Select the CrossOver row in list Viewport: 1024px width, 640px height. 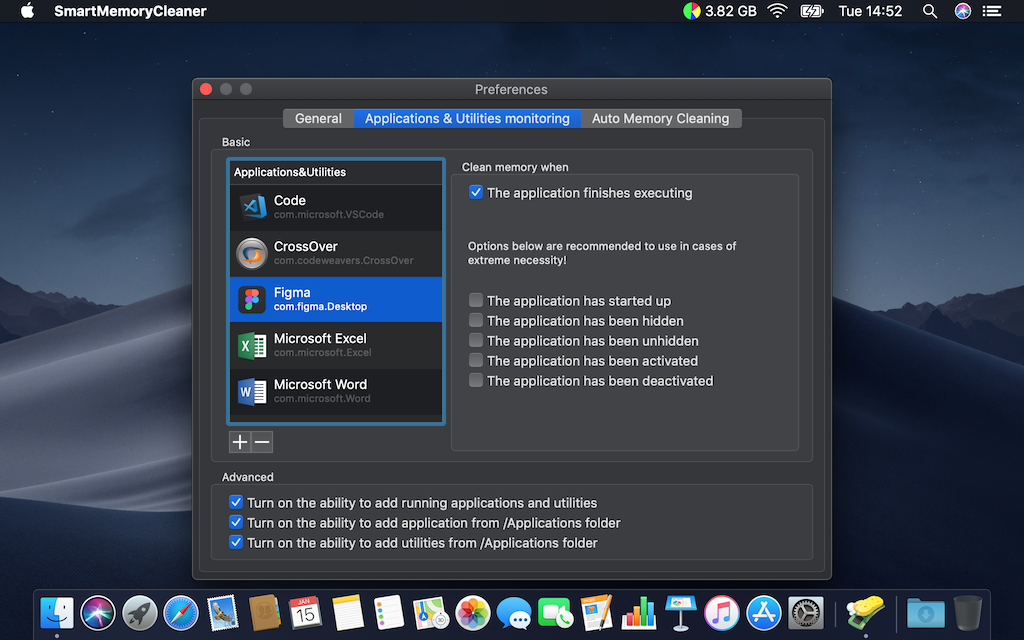coord(336,253)
